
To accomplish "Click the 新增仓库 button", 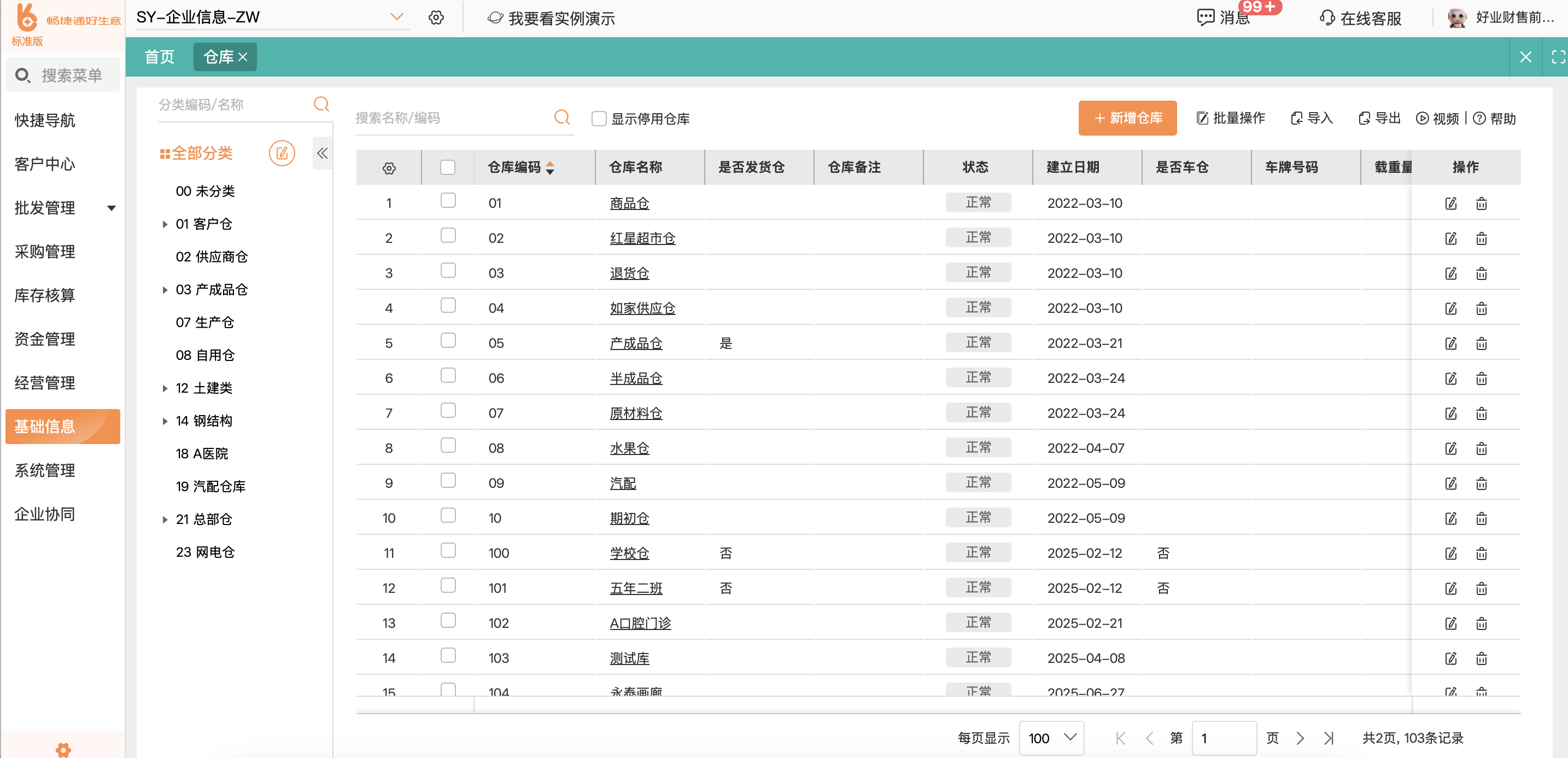I will click(1127, 118).
